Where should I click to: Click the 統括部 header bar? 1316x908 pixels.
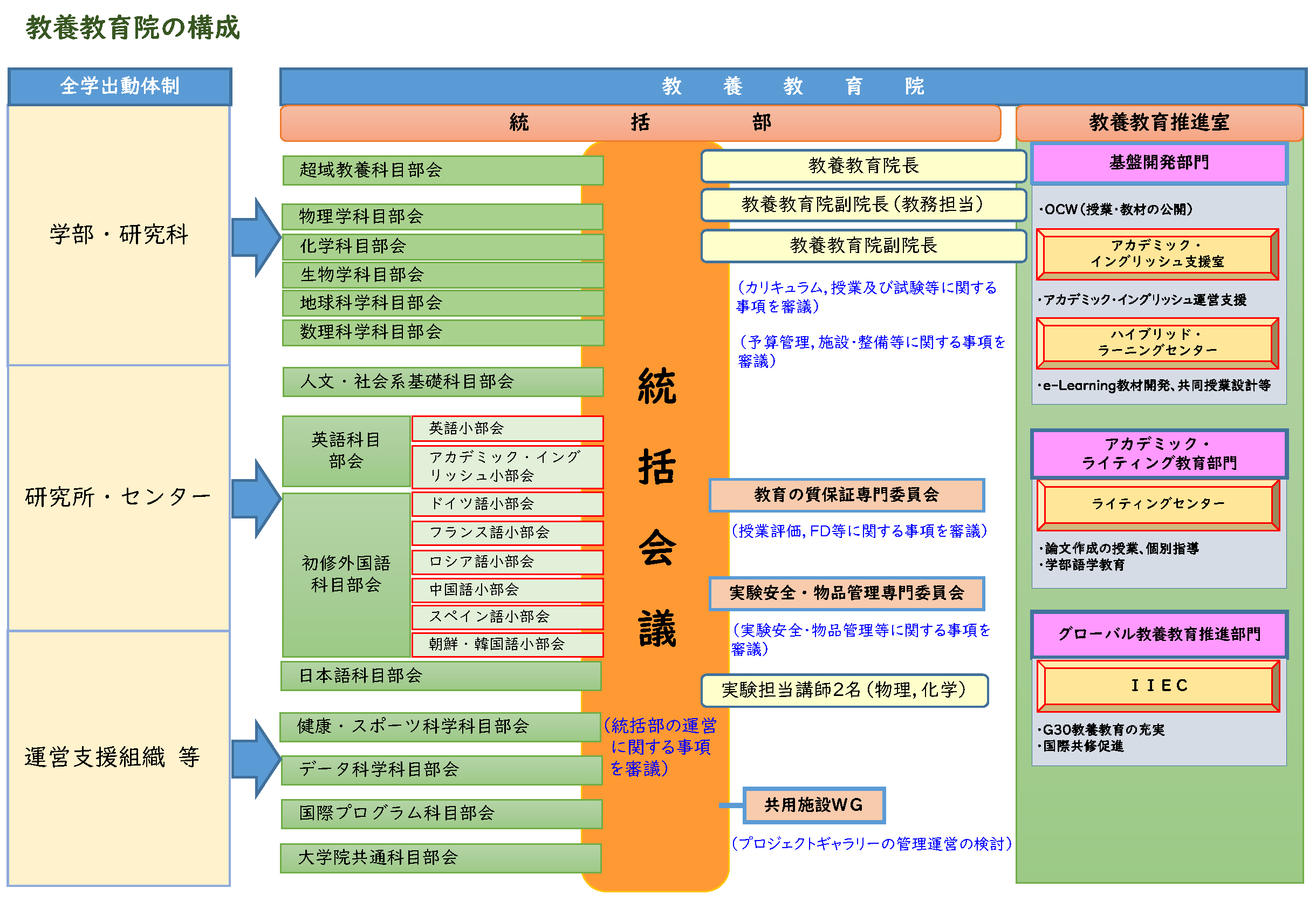click(x=640, y=122)
